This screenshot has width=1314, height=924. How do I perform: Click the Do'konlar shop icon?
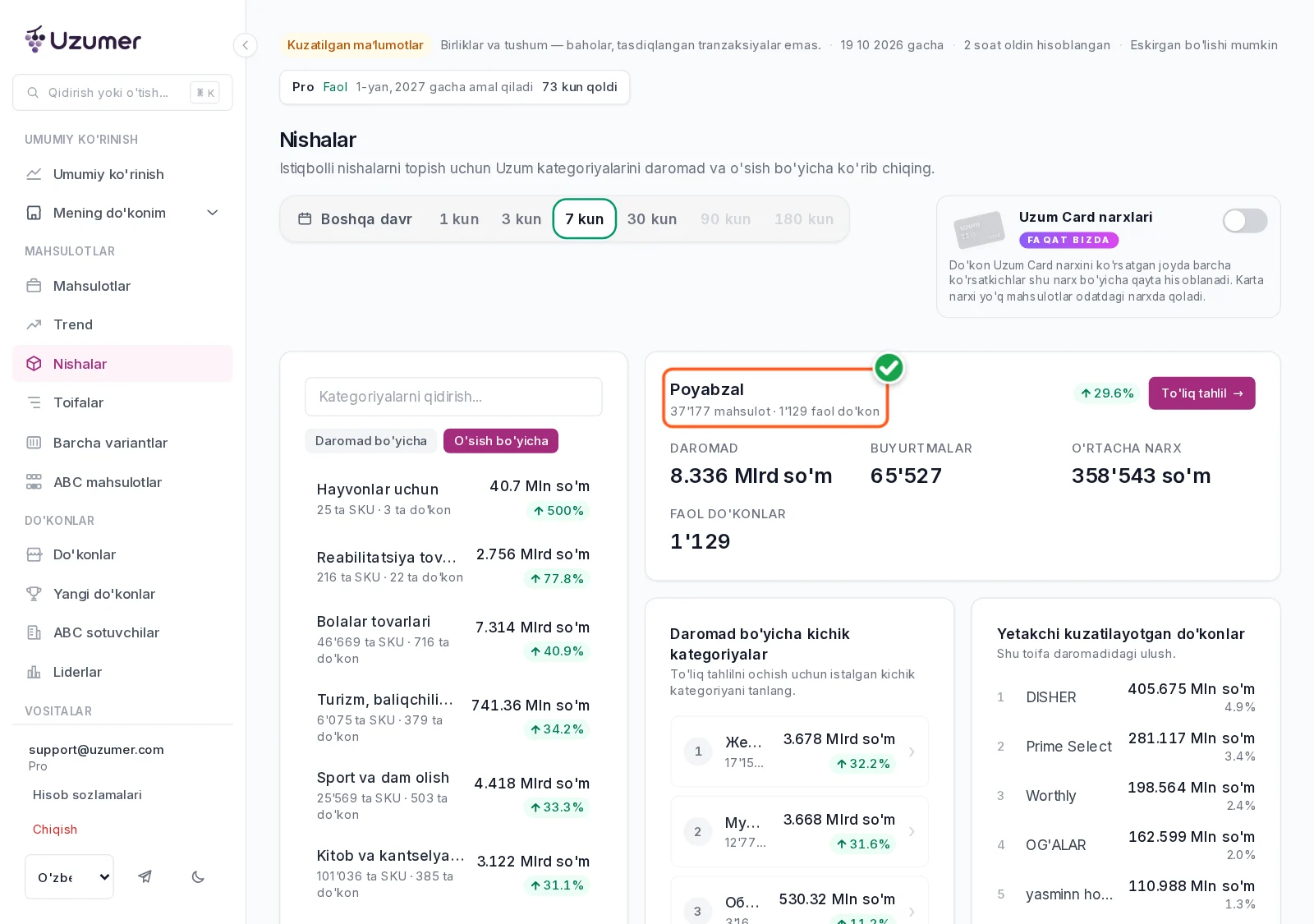(x=34, y=554)
